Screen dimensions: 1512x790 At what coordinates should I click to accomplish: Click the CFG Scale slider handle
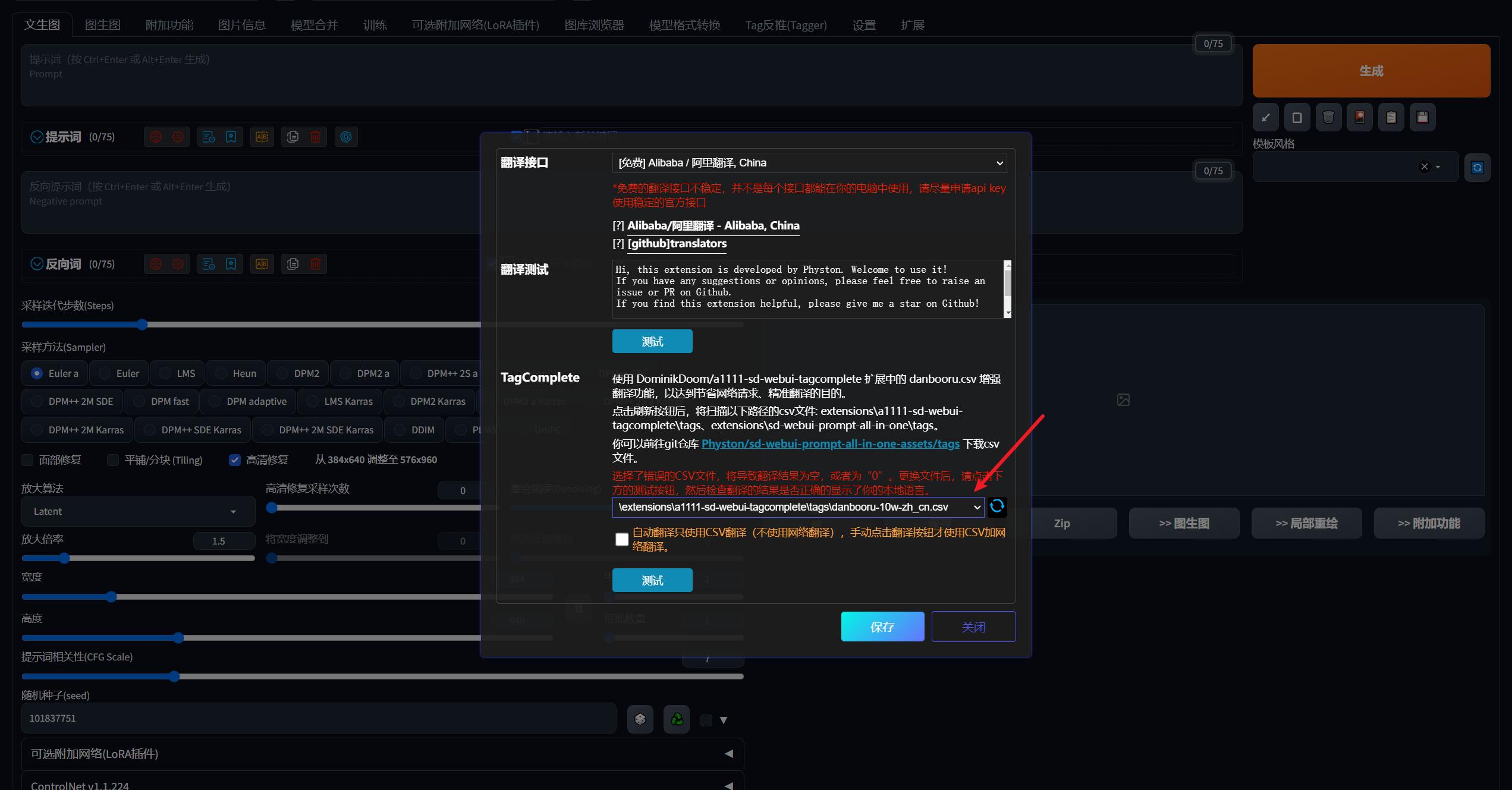click(174, 676)
